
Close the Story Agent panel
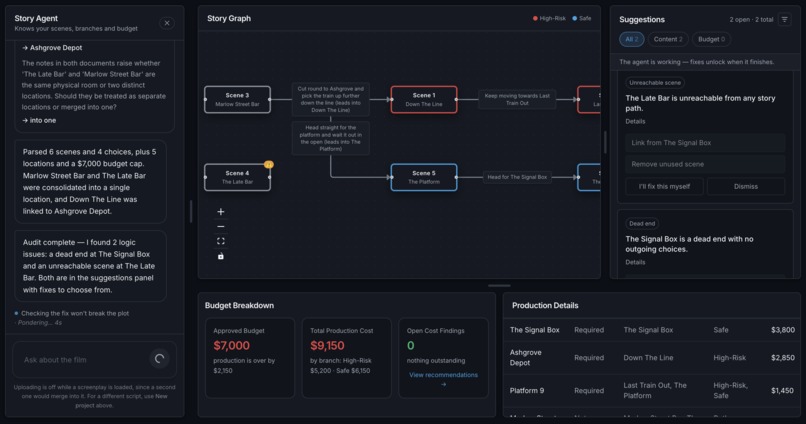[167, 23]
